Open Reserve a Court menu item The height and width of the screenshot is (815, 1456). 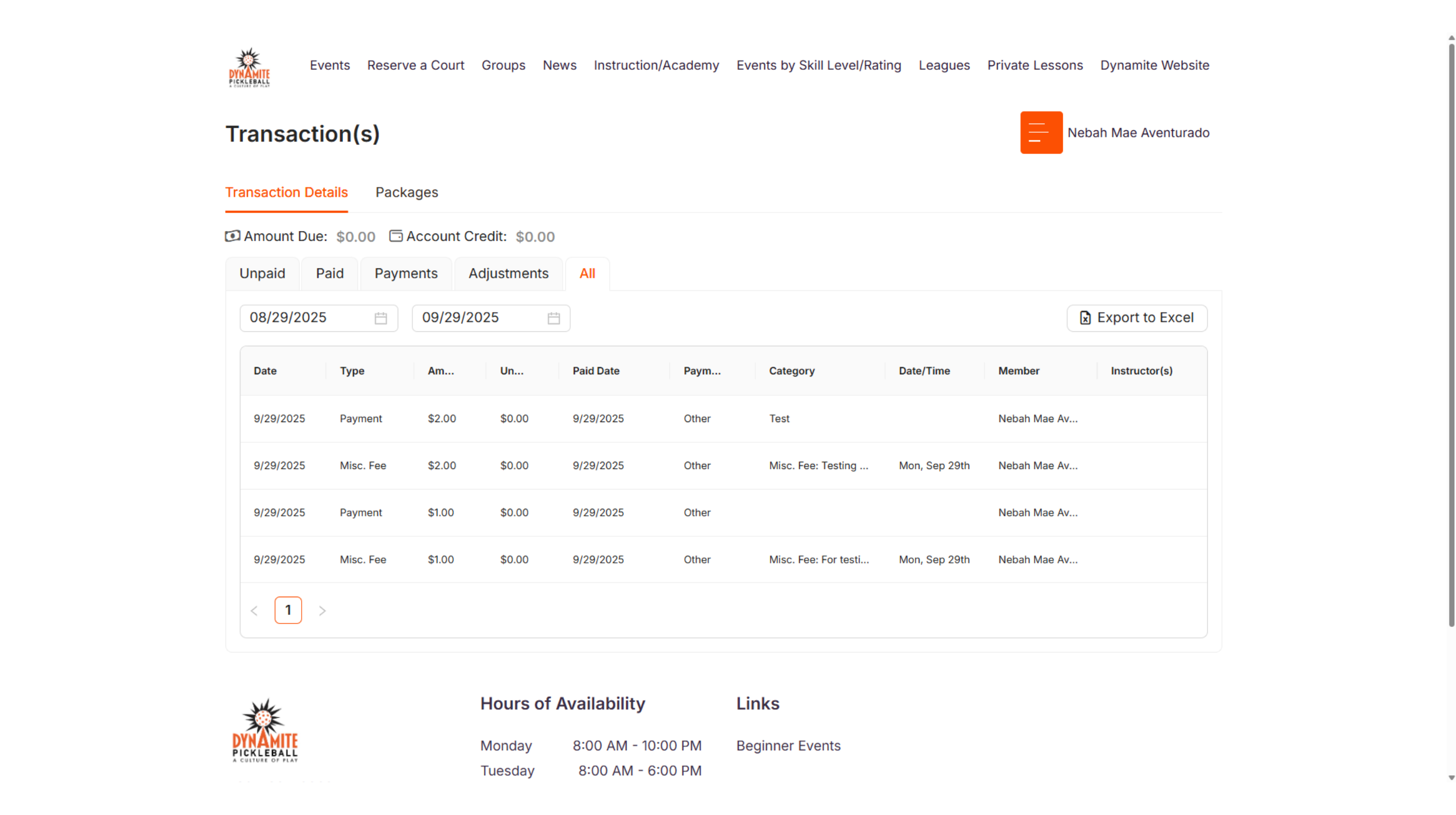[415, 65]
